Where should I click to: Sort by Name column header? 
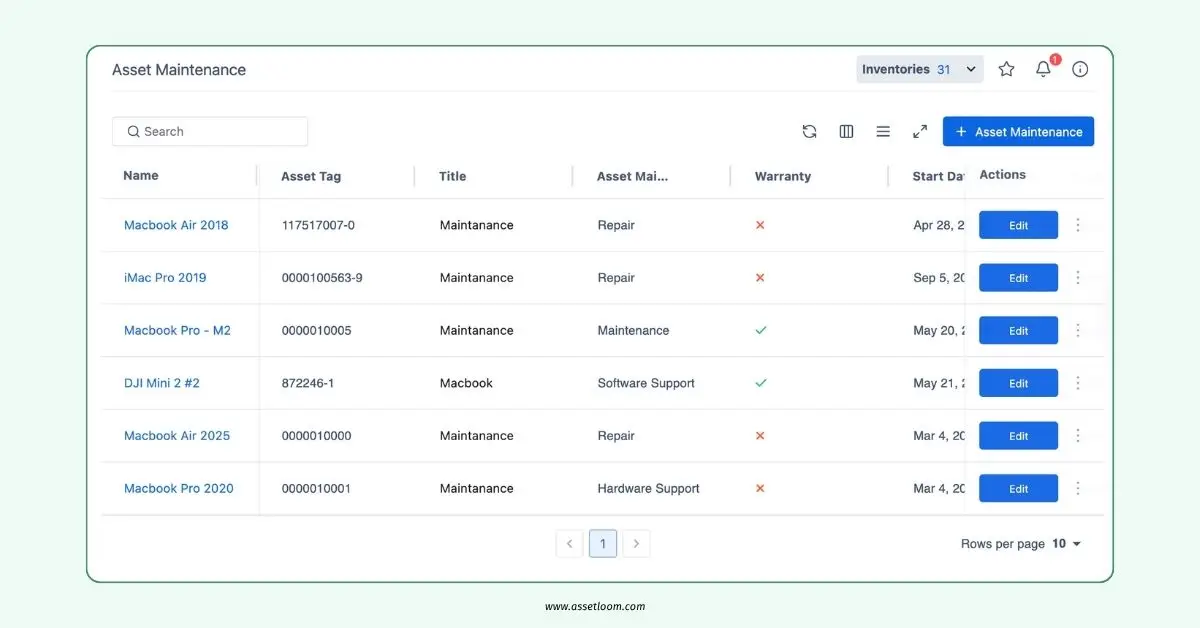coord(141,175)
